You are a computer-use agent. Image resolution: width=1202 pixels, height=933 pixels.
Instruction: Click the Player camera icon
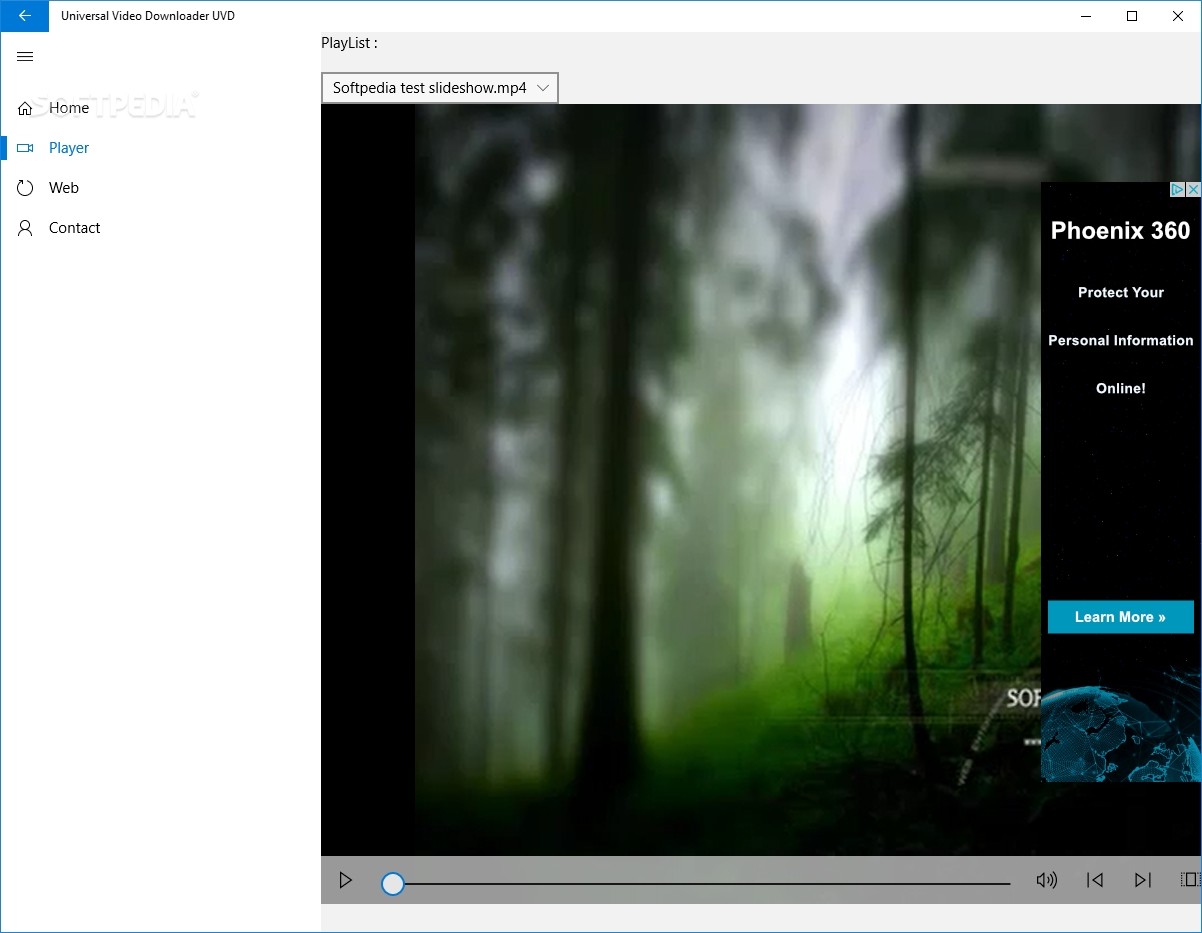[x=25, y=148]
